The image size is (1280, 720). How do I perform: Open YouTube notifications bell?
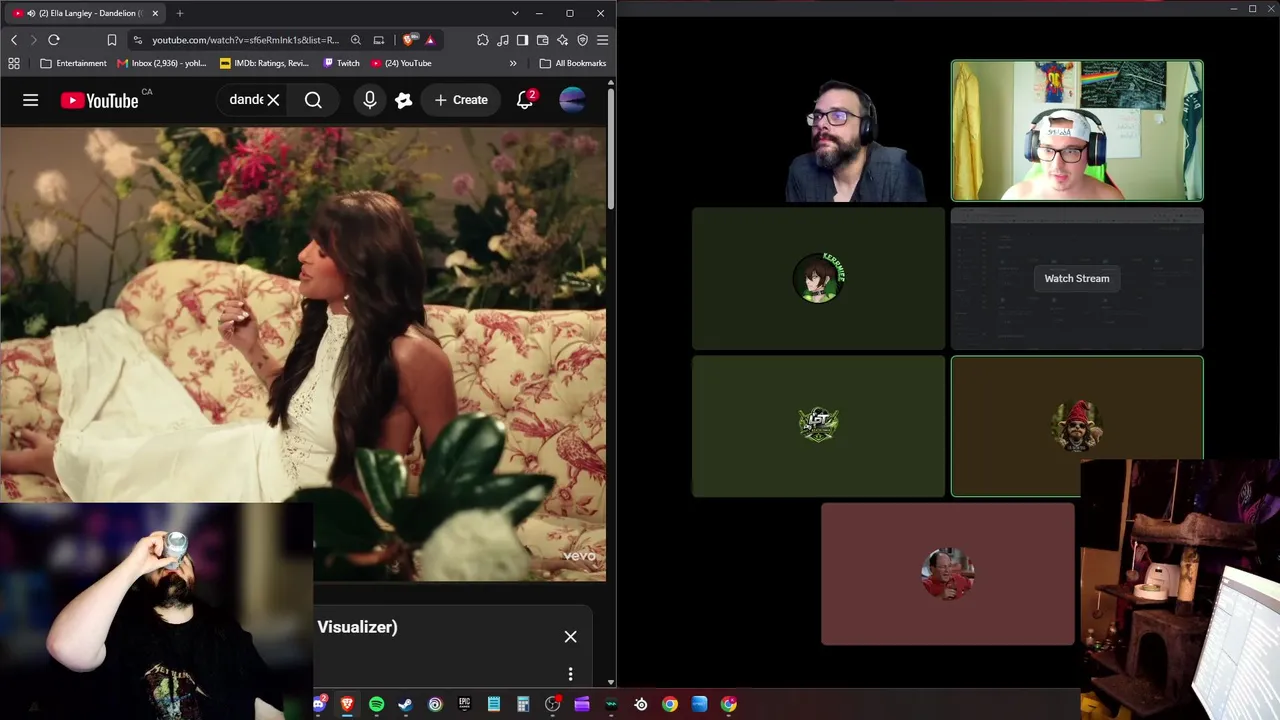(525, 100)
